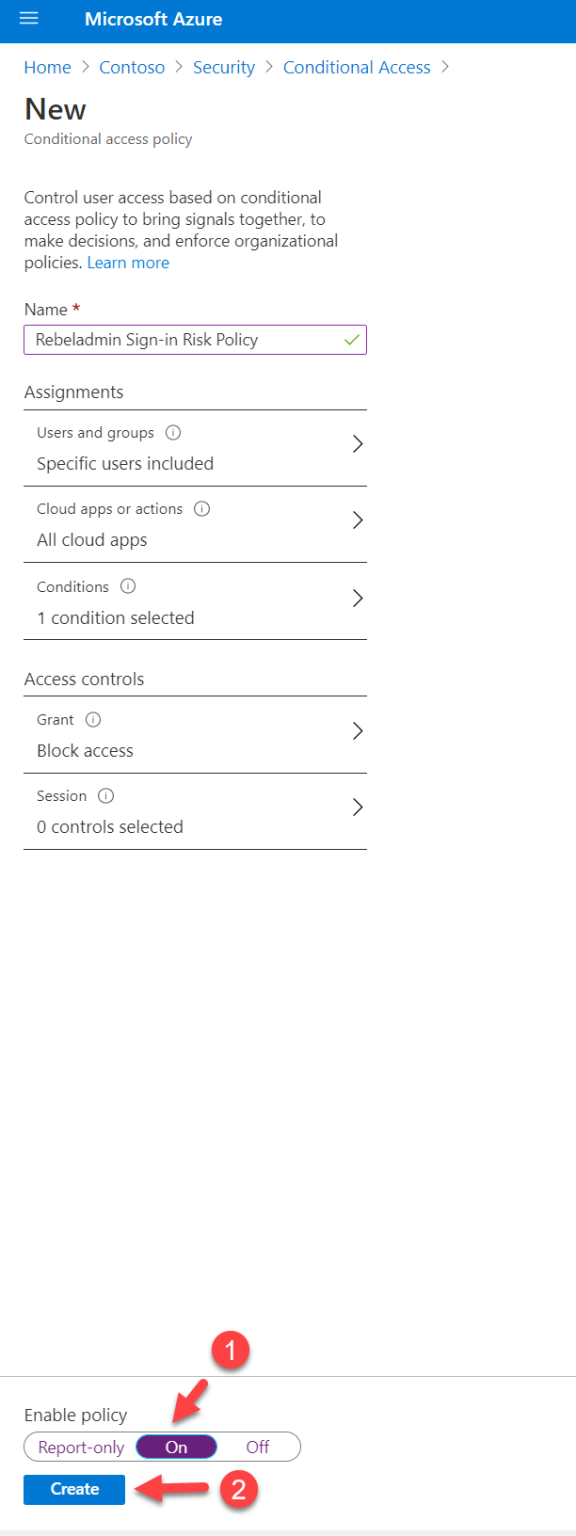Navigate to the Conditional Access breadcrumb
The width and height of the screenshot is (576, 1536).
point(356,67)
